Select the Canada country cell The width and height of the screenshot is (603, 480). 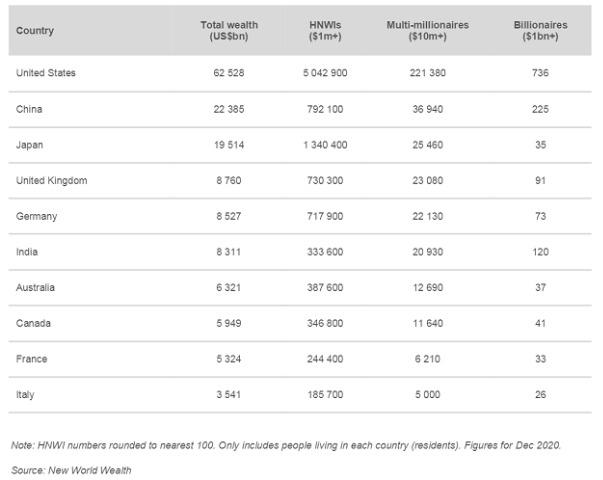(x=33, y=323)
